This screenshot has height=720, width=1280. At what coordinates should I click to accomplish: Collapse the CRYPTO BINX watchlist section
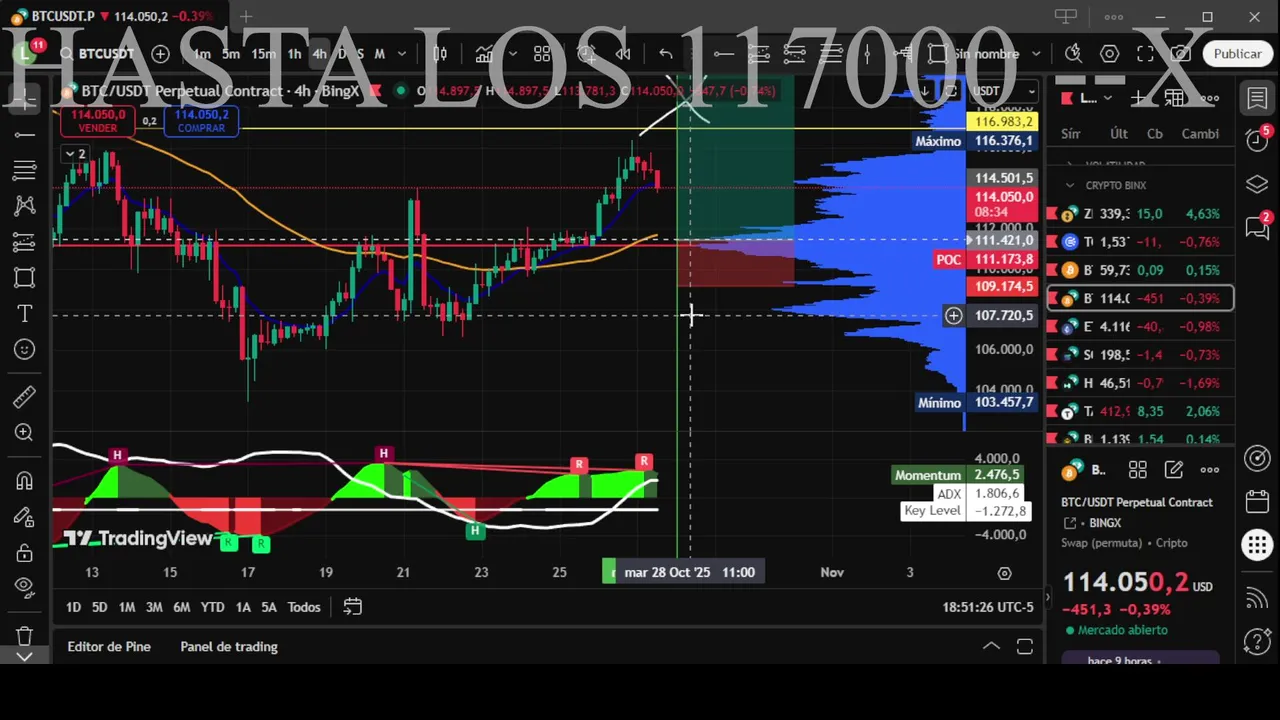(x=1070, y=185)
